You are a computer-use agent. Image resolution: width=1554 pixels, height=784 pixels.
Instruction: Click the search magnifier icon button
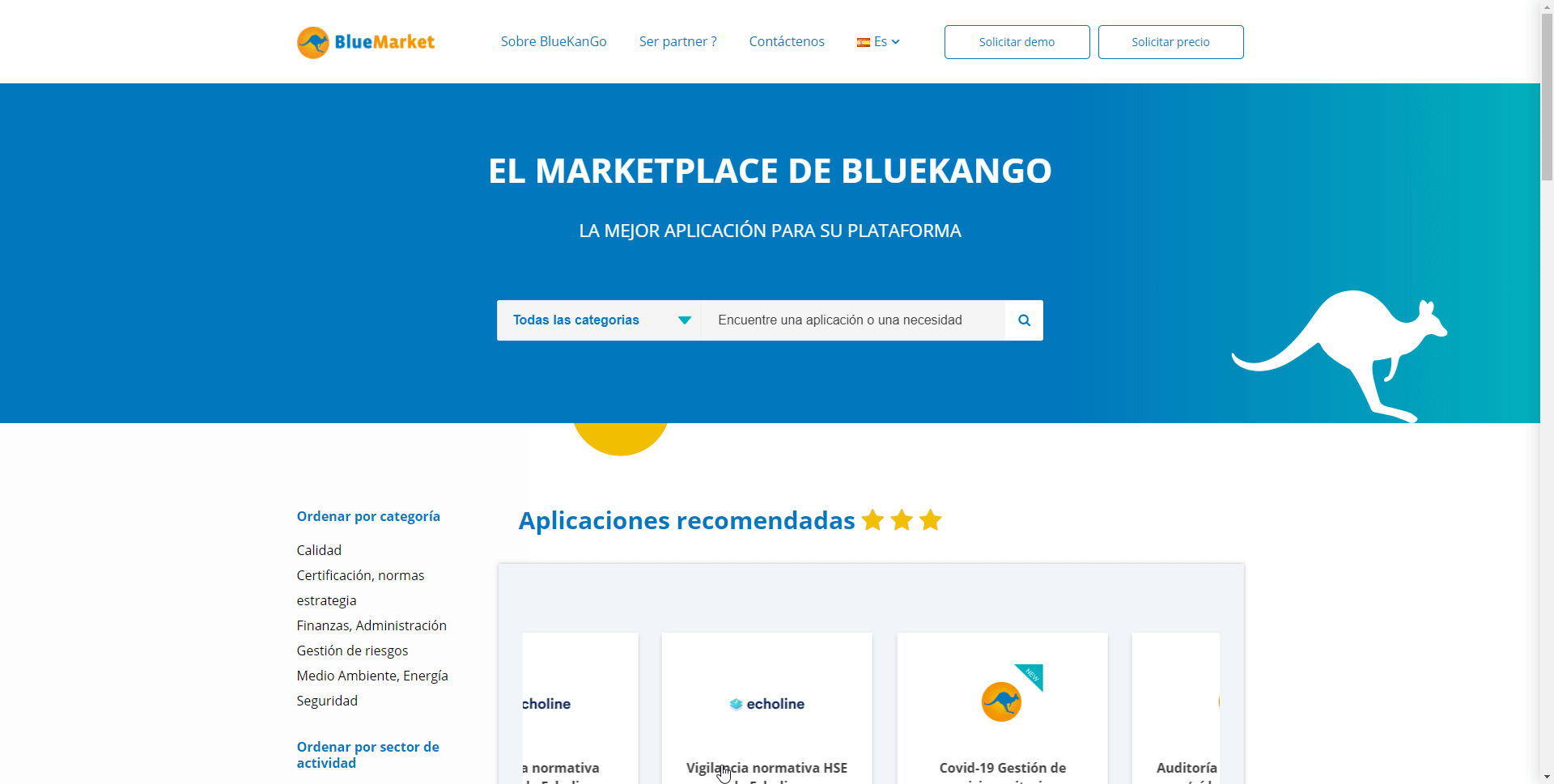point(1024,320)
